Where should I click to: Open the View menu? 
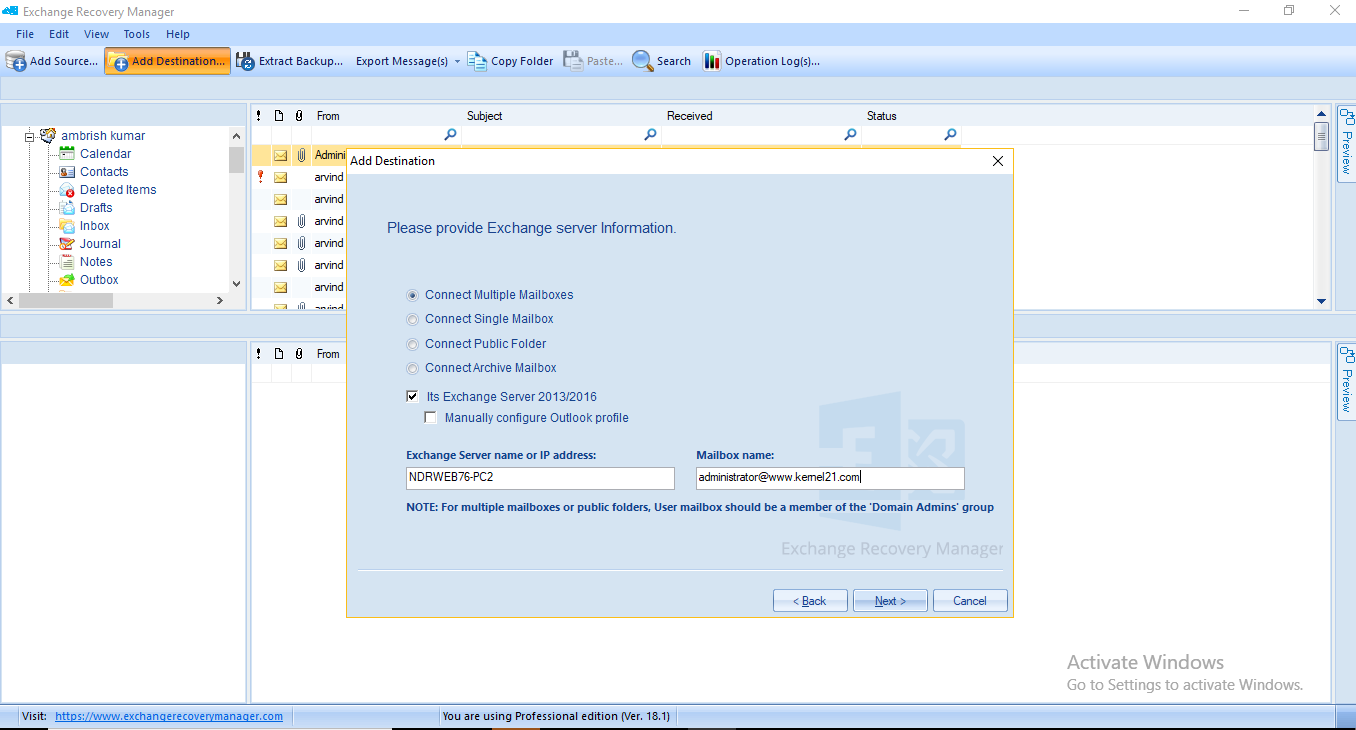click(97, 34)
